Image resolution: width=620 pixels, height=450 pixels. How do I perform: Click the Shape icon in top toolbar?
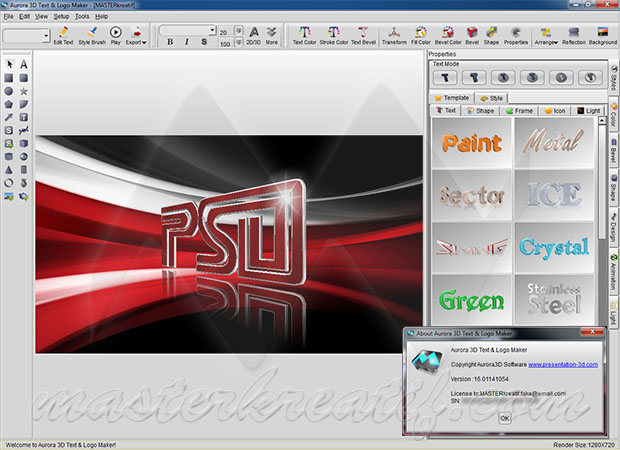click(x=491, y=36)
